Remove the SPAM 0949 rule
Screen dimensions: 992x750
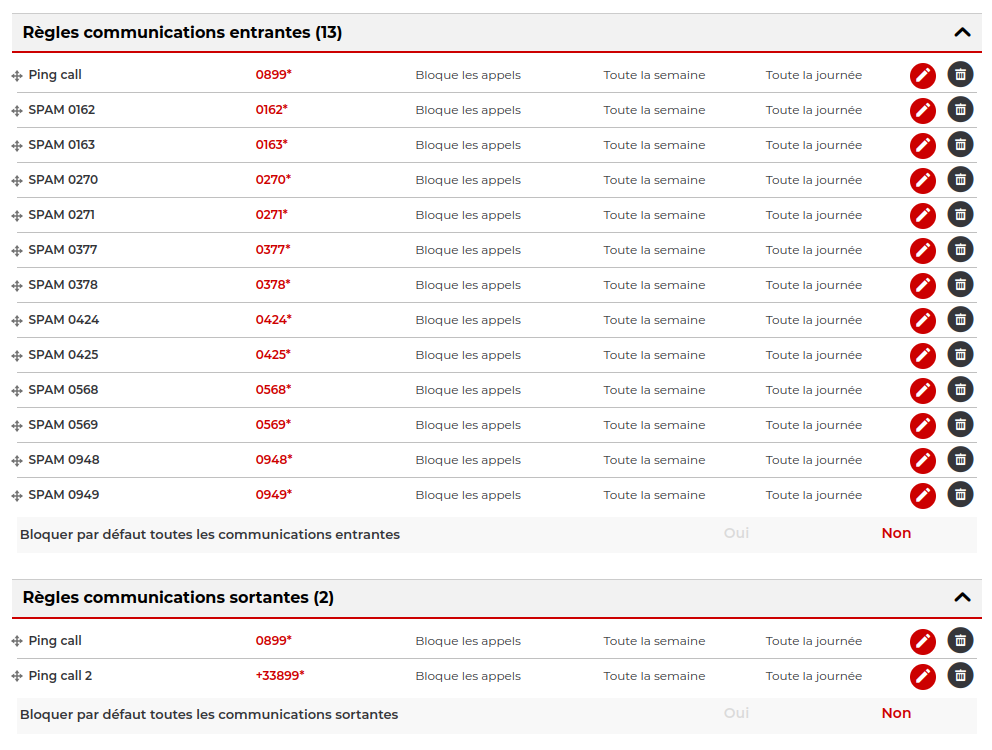coord(960,495)
